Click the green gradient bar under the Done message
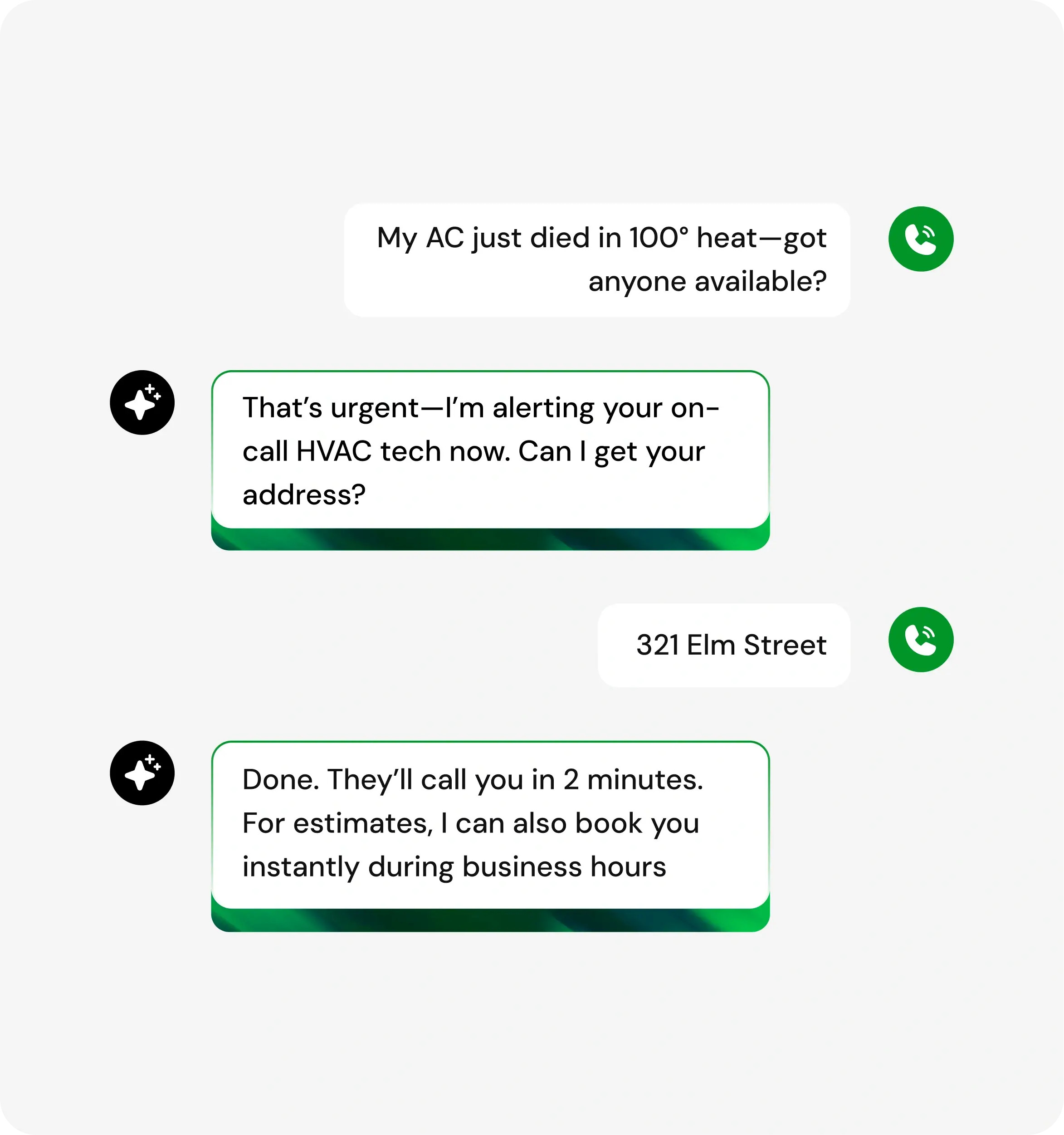The image size is (1064, 1135). tap(490, 920)
